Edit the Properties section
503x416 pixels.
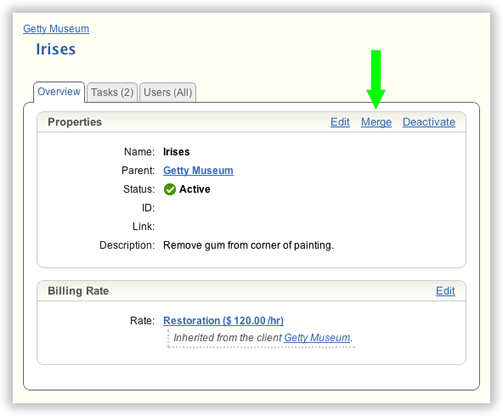(x=340, y=122)
